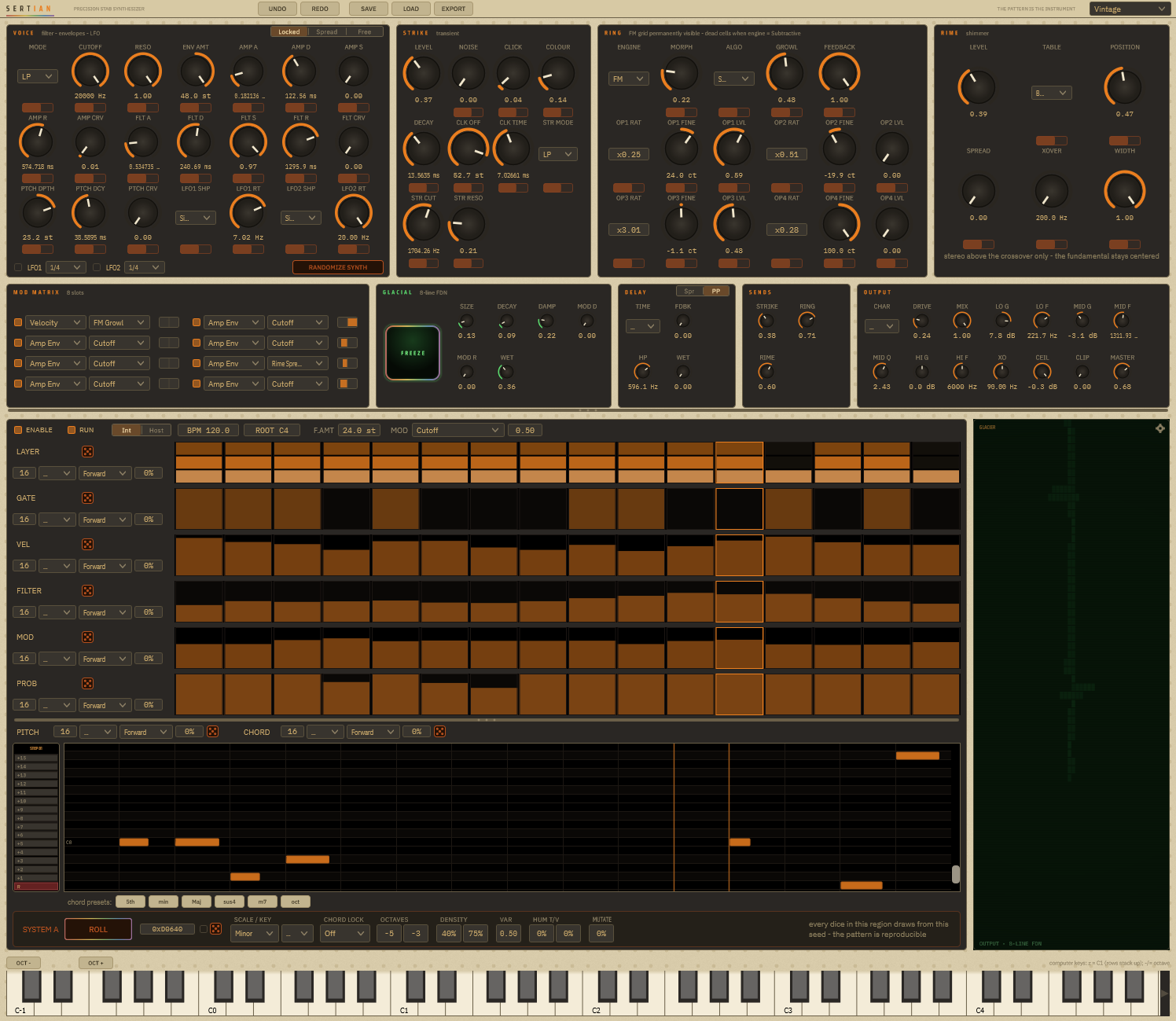Image resolution: width=1176 pixels, height=1021 pixels.
Task: Click the Output DRIVE knob
Action: (x=921, y=321)
